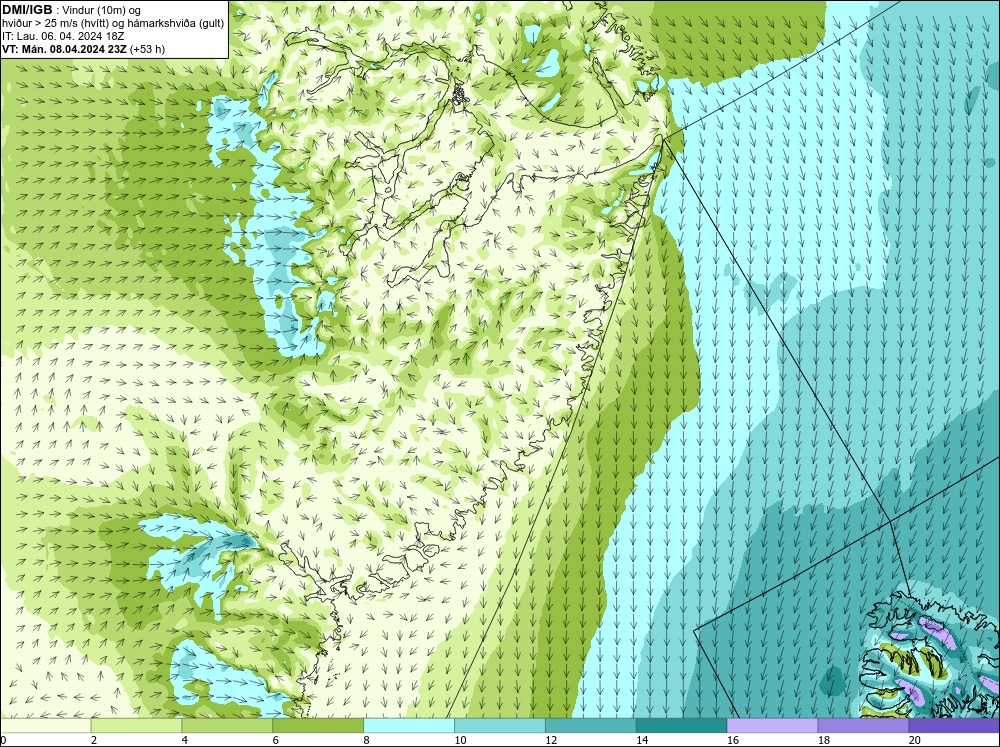Click the legend value label 2

(x=94, y=740)
